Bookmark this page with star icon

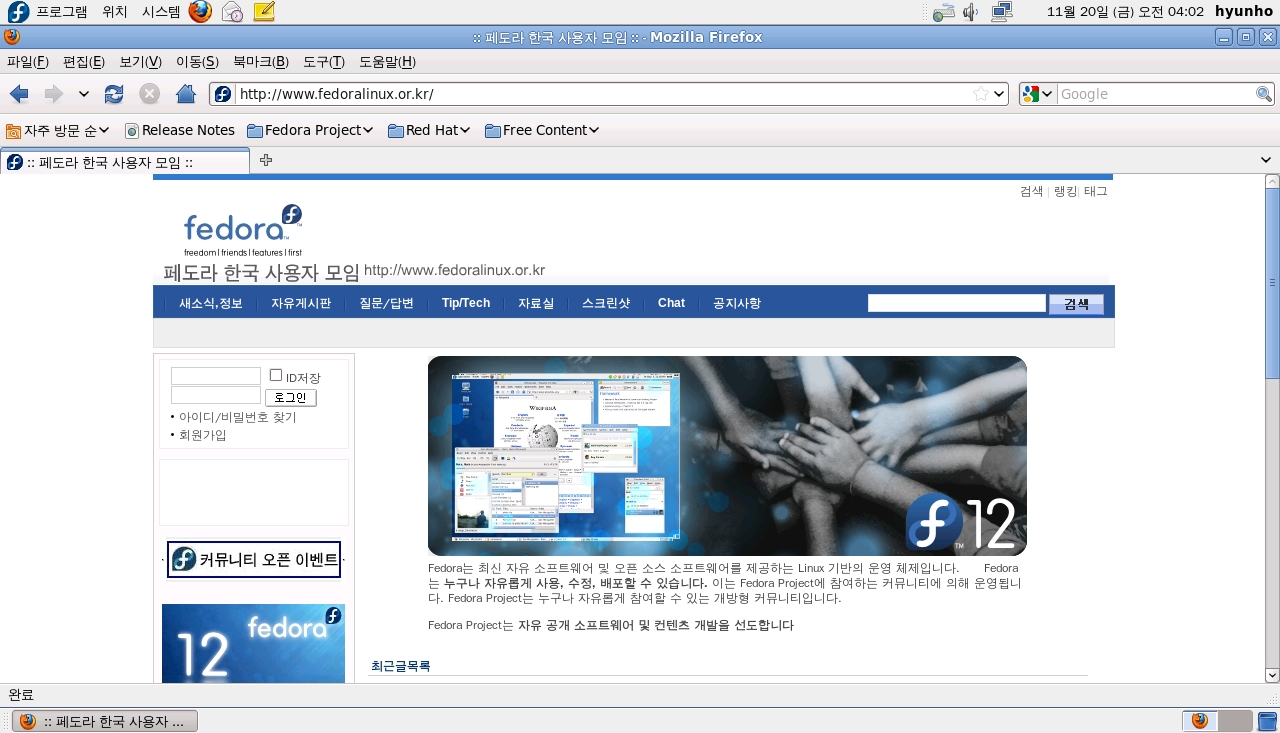pyautogui.click(x=981, y=94)
